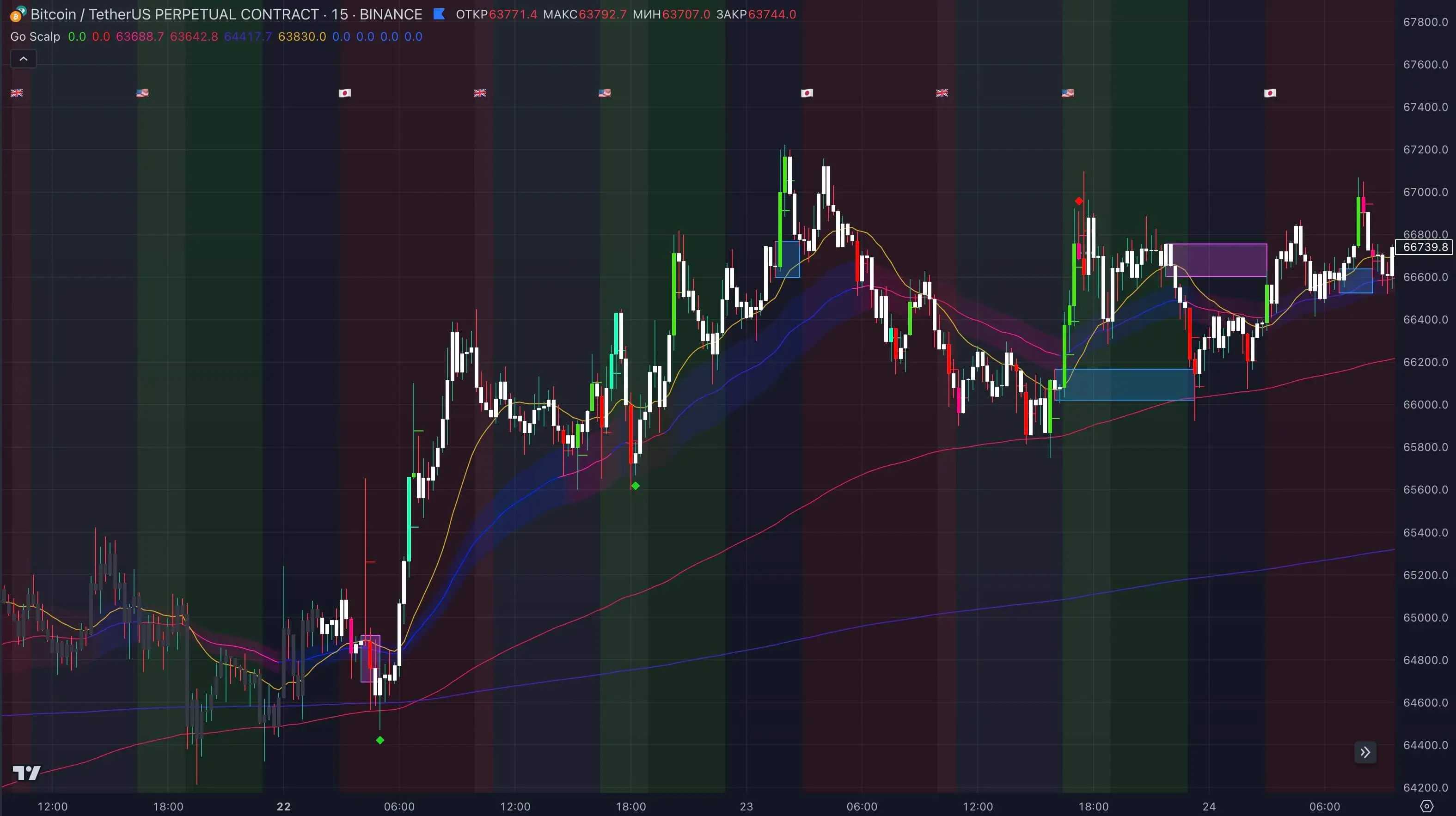Click the 67800.0 label on price scale
Image resolution: width=1456 pixels, height=816 pixels.
point(1425,22)
